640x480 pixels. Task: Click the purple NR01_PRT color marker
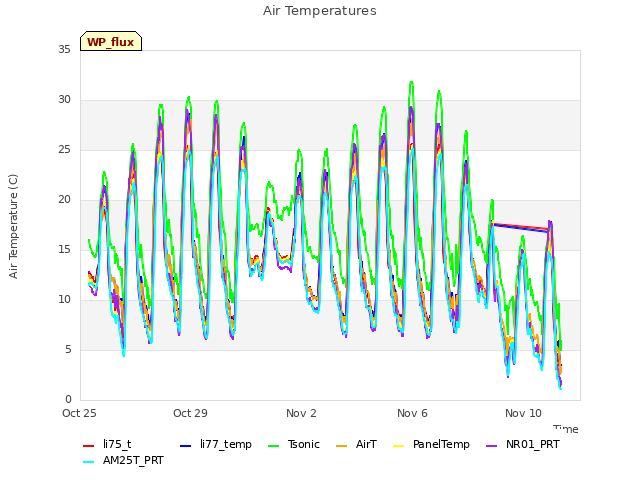491,446
